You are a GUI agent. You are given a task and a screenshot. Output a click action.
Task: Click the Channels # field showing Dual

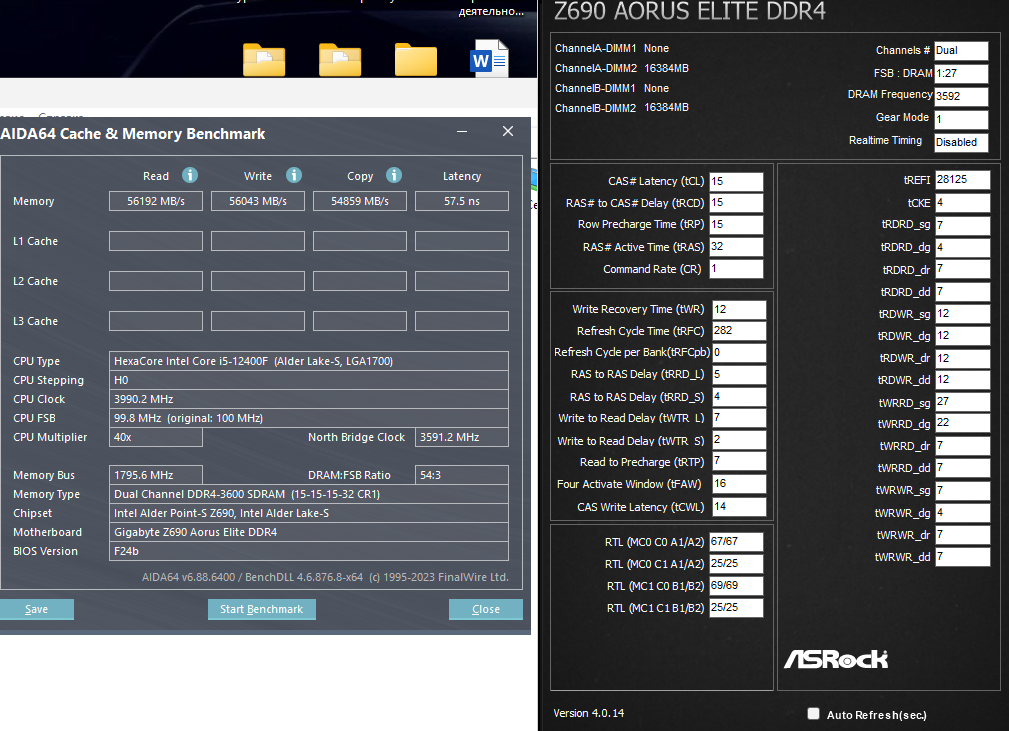click(961, 51)
